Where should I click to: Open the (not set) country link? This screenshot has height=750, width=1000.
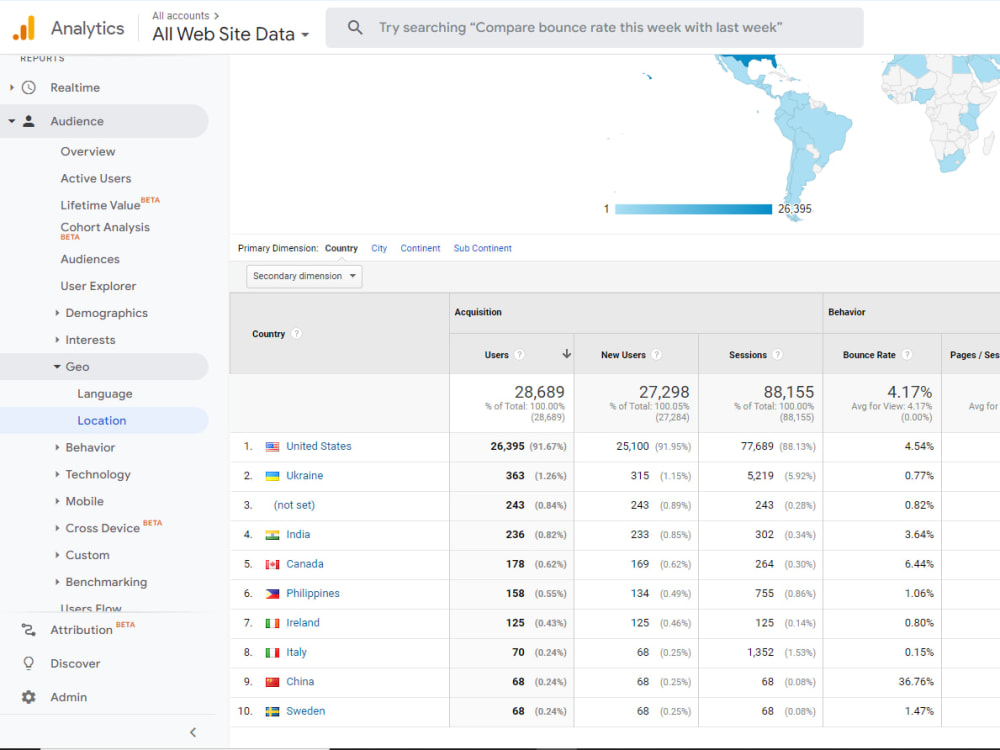click(294, 505)
